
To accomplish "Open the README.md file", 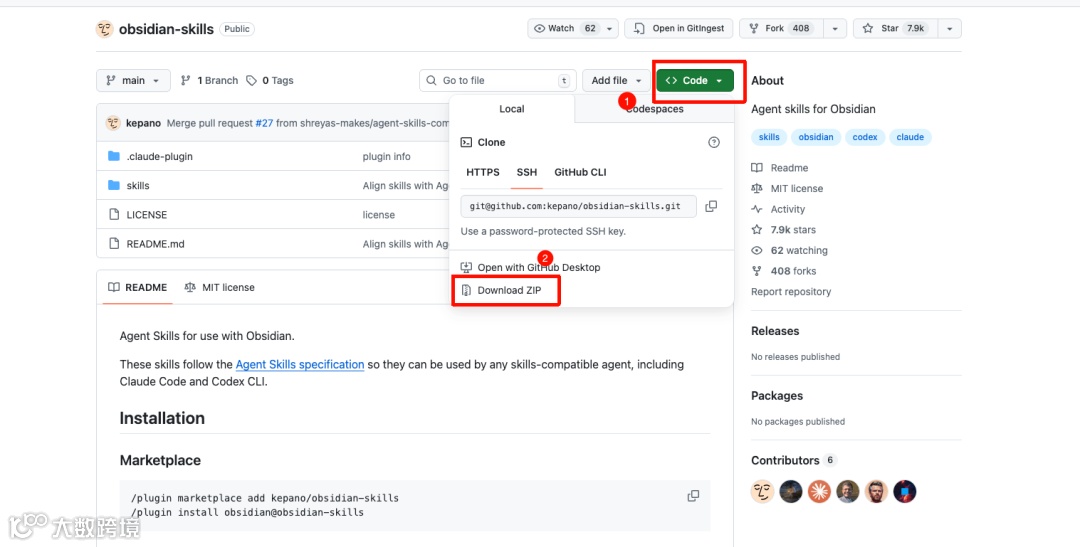I will pos(156,244).
